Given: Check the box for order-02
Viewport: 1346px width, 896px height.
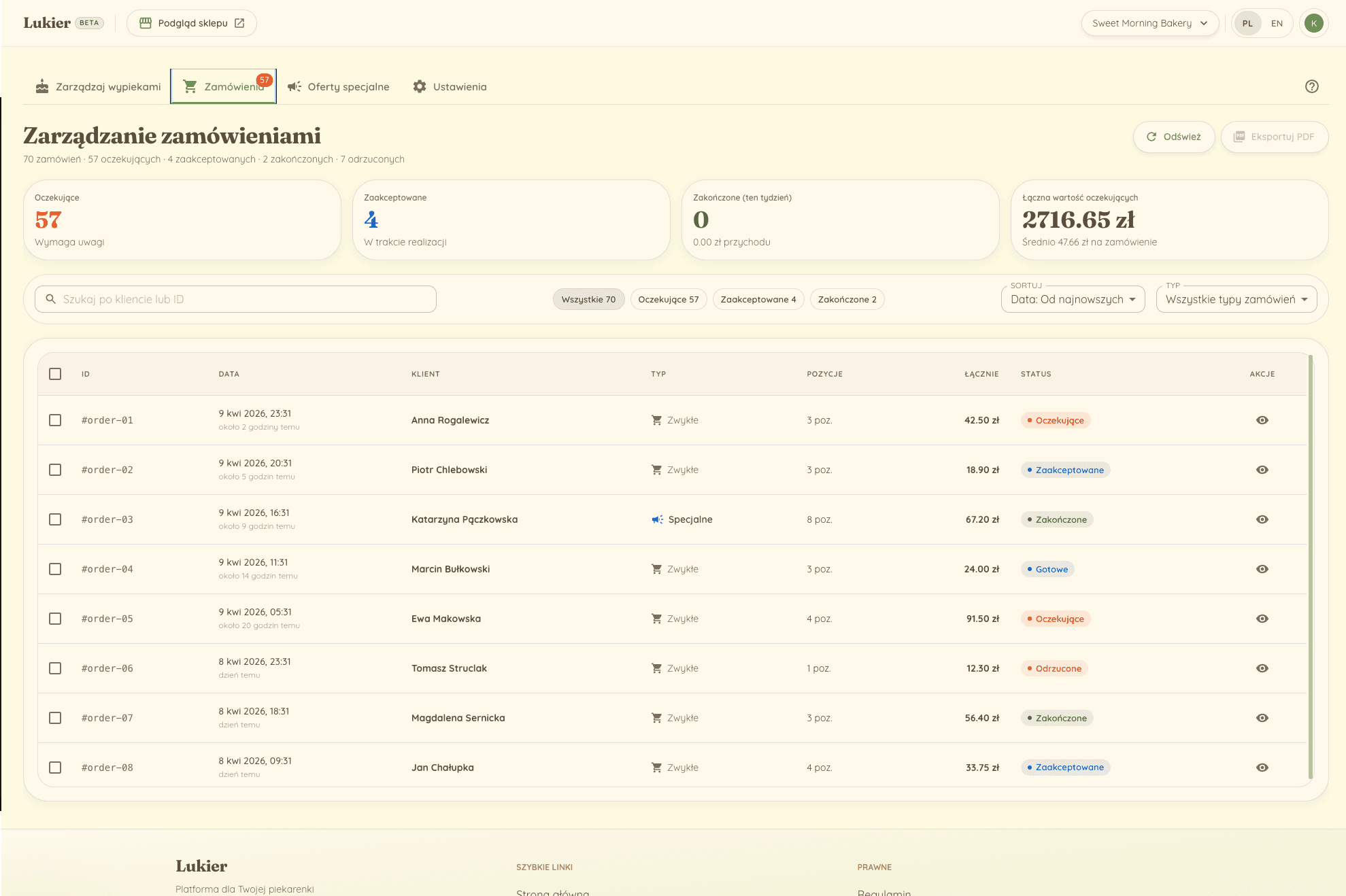Looking at the screenshot, I should [55, 470].
